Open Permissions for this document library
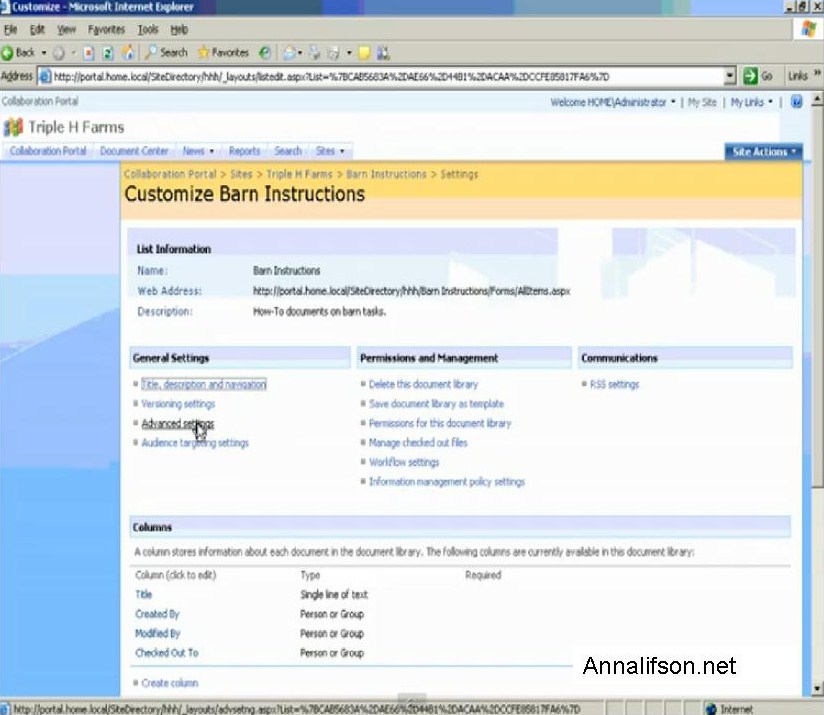Screen dimensions: 824x715 point(440,423)
